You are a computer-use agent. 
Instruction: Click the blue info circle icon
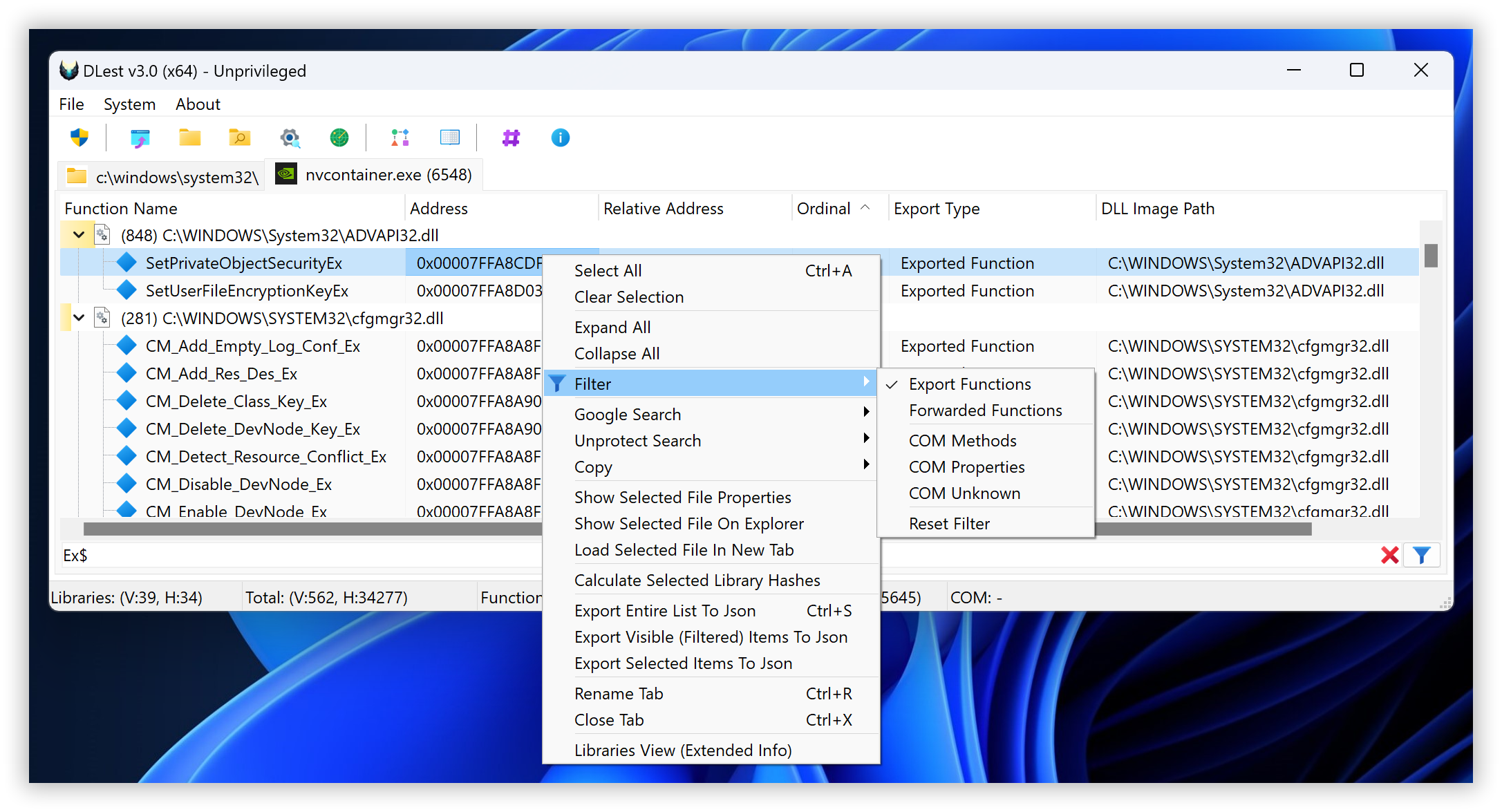560,138
